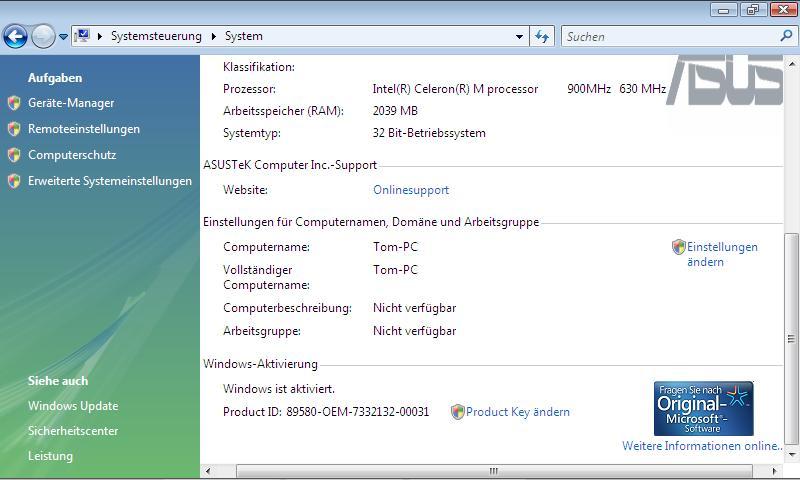Open Computerschutz settings

point(72,155)
